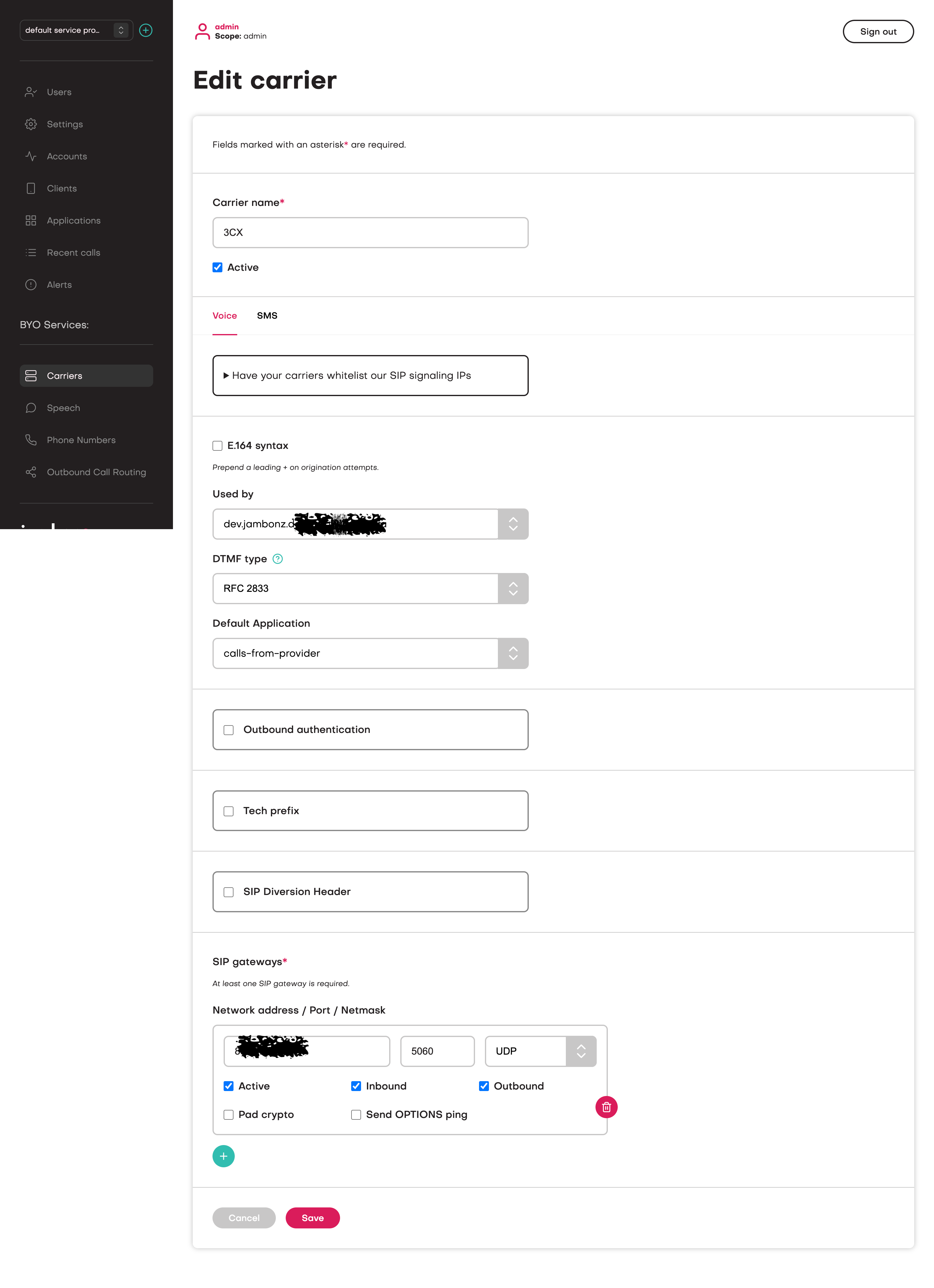Switch to the SMS tab
Screen dimensions: 934x1288
(x=267, y=316)
